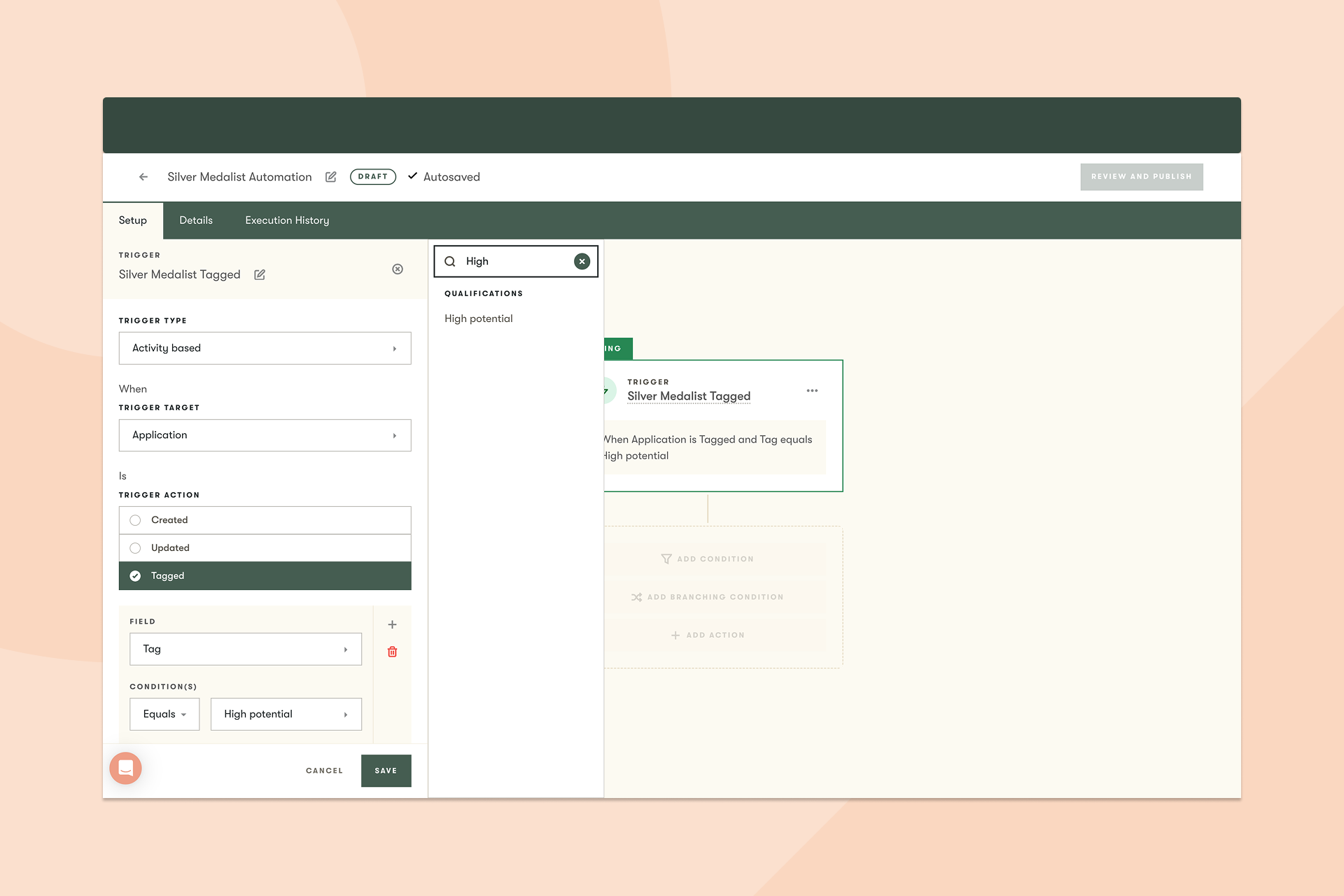Delete the Tag field with trash icon
The height and width of the screenshot is (896, 1344).
click(x=393, y=652)
